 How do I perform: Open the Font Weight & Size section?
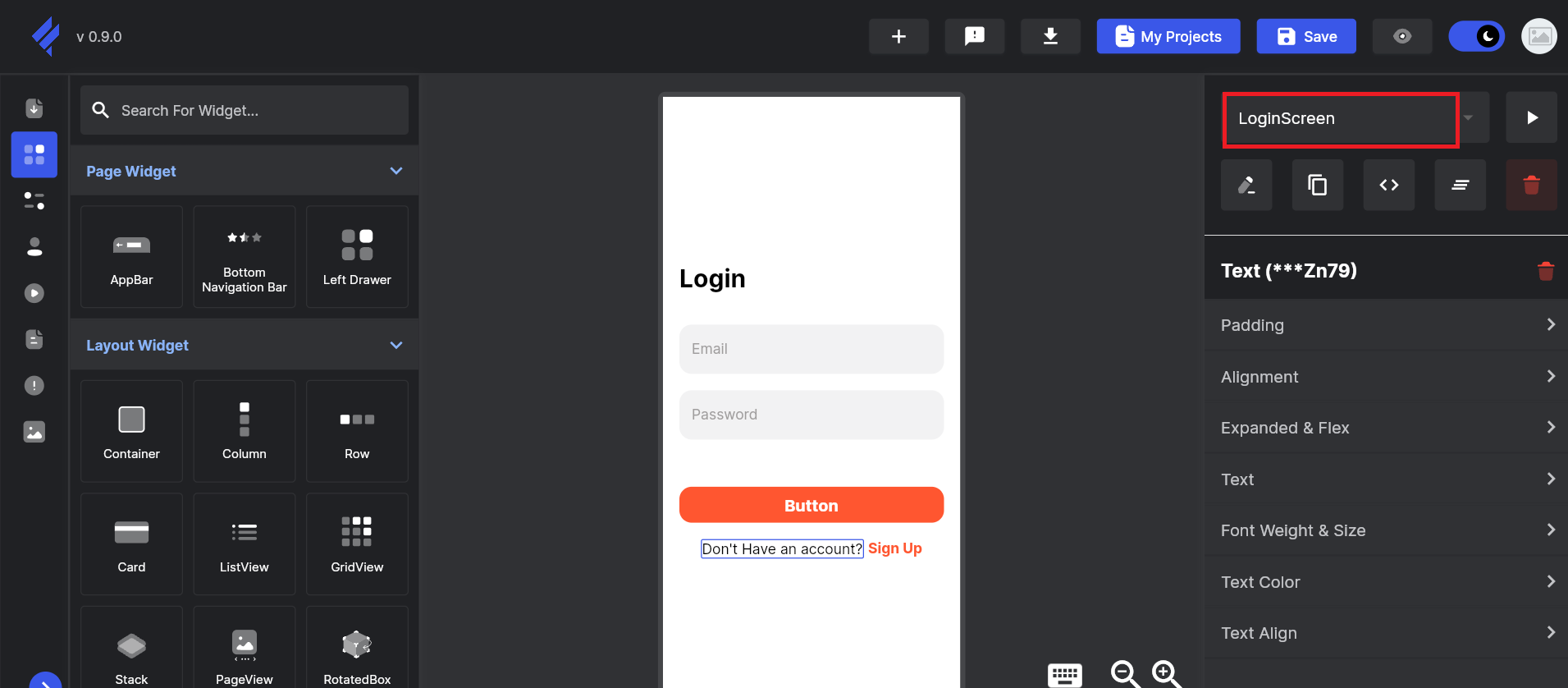(1385, 530)
